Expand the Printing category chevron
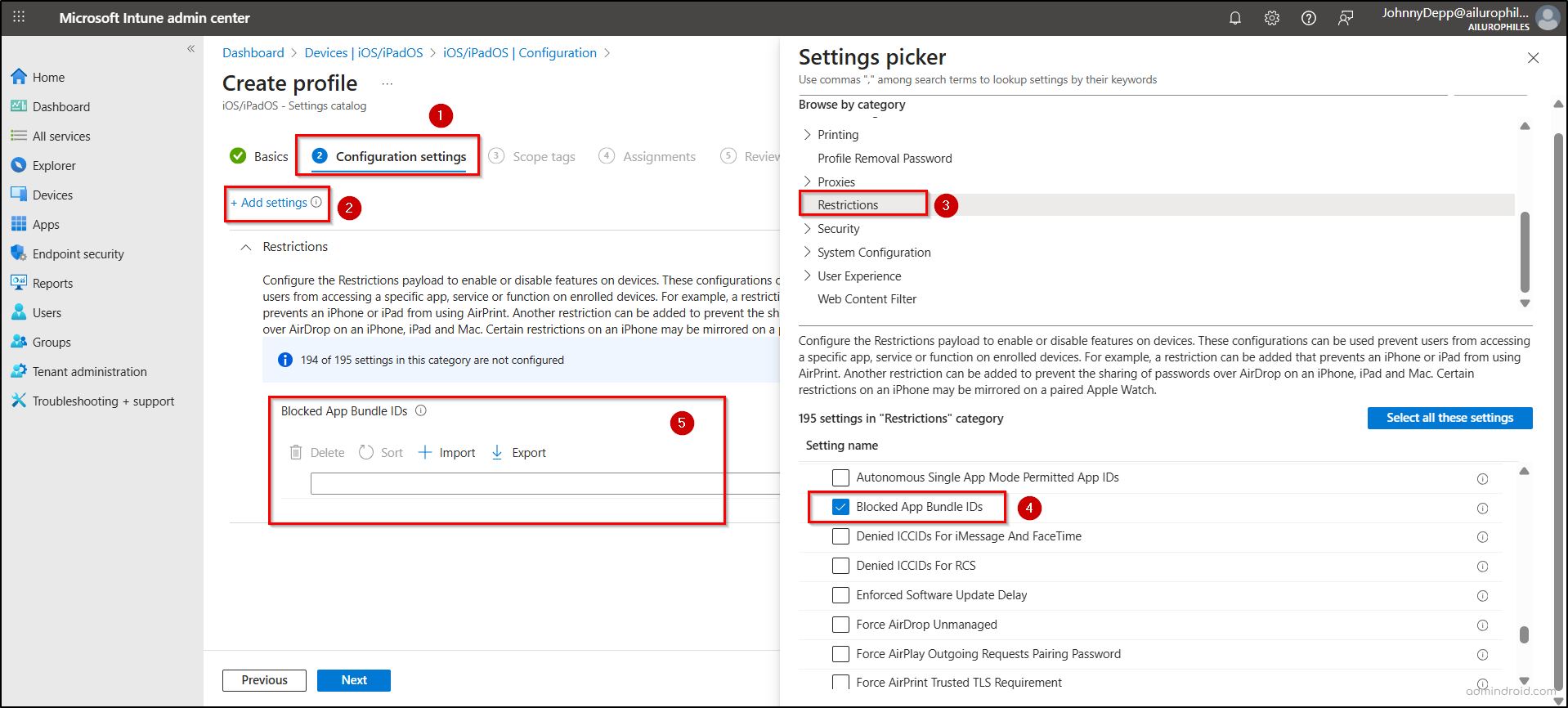This screenshot has height=708, width=1568. coord(808,135)
